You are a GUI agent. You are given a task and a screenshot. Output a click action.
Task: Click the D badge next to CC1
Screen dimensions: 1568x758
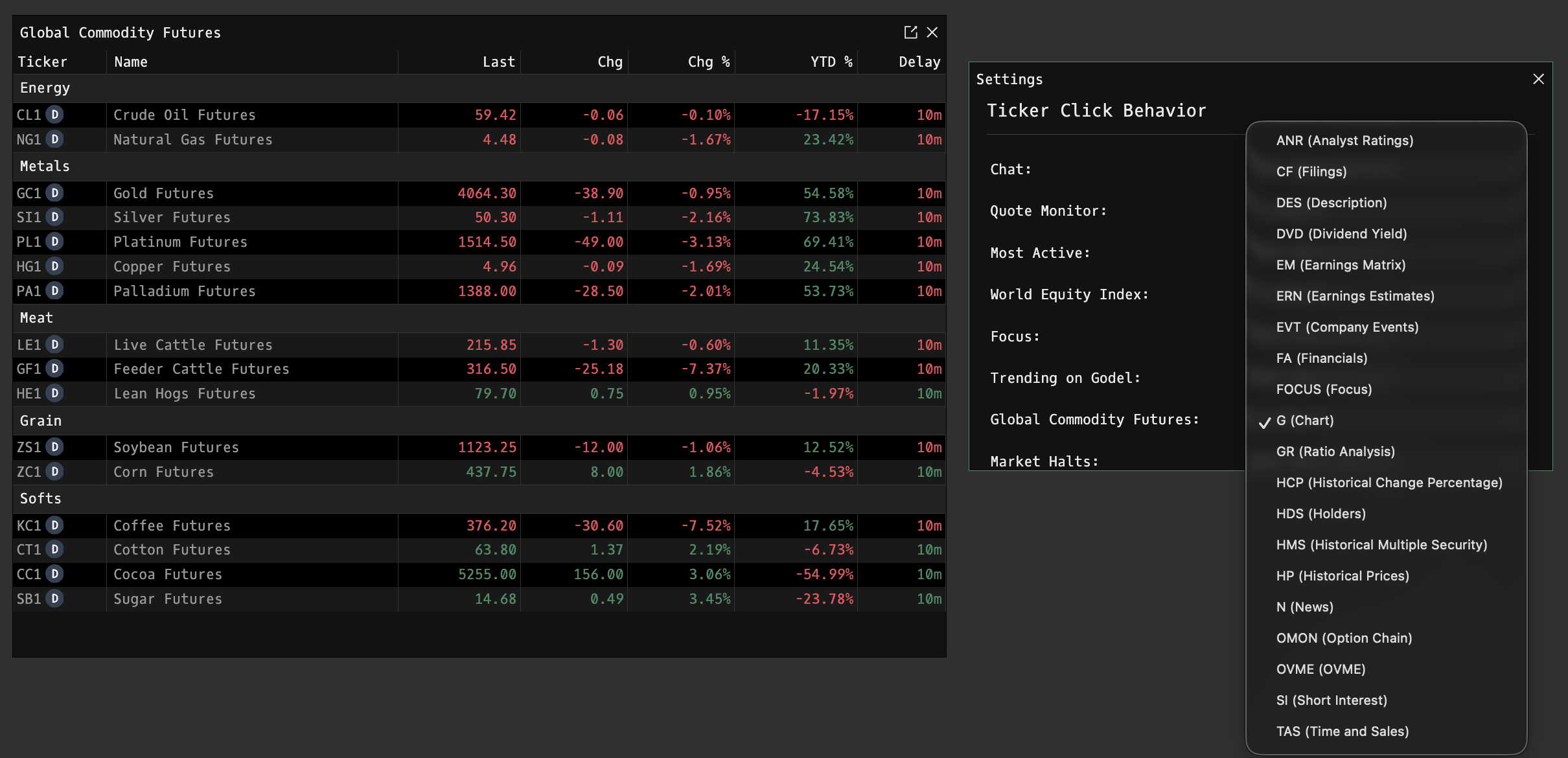pos(55,574)
